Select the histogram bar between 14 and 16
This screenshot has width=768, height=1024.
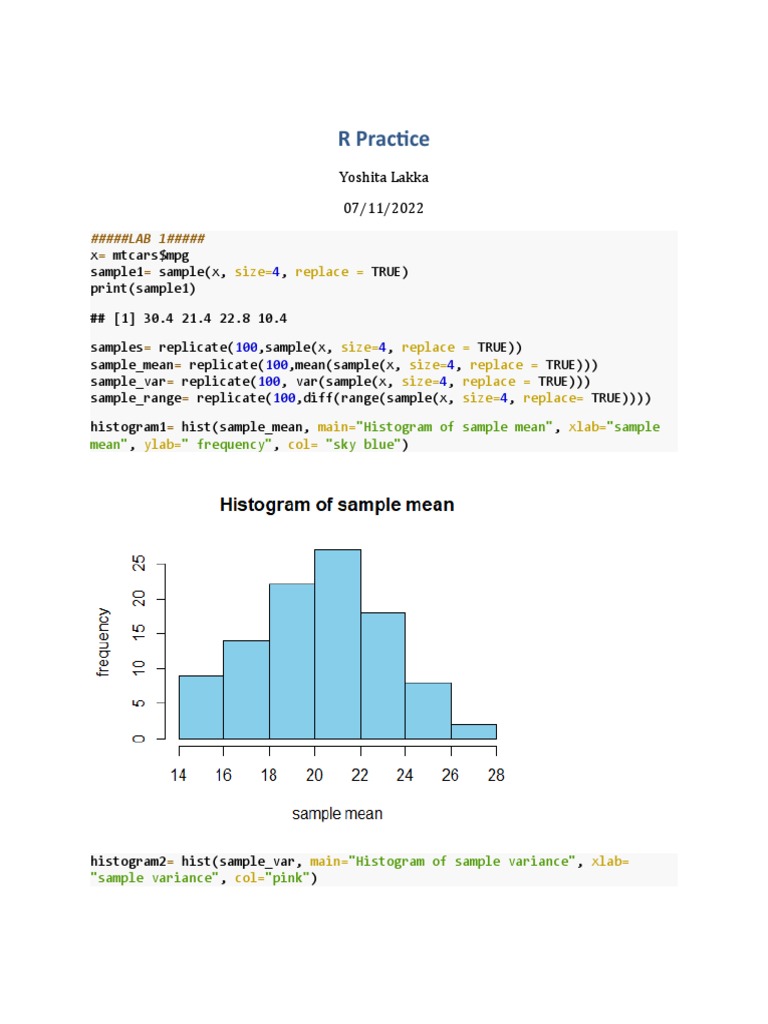tap(201, 707)
